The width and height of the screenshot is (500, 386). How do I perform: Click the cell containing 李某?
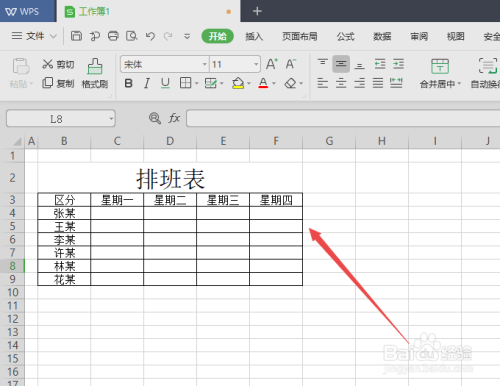click(x=64, y=239)
